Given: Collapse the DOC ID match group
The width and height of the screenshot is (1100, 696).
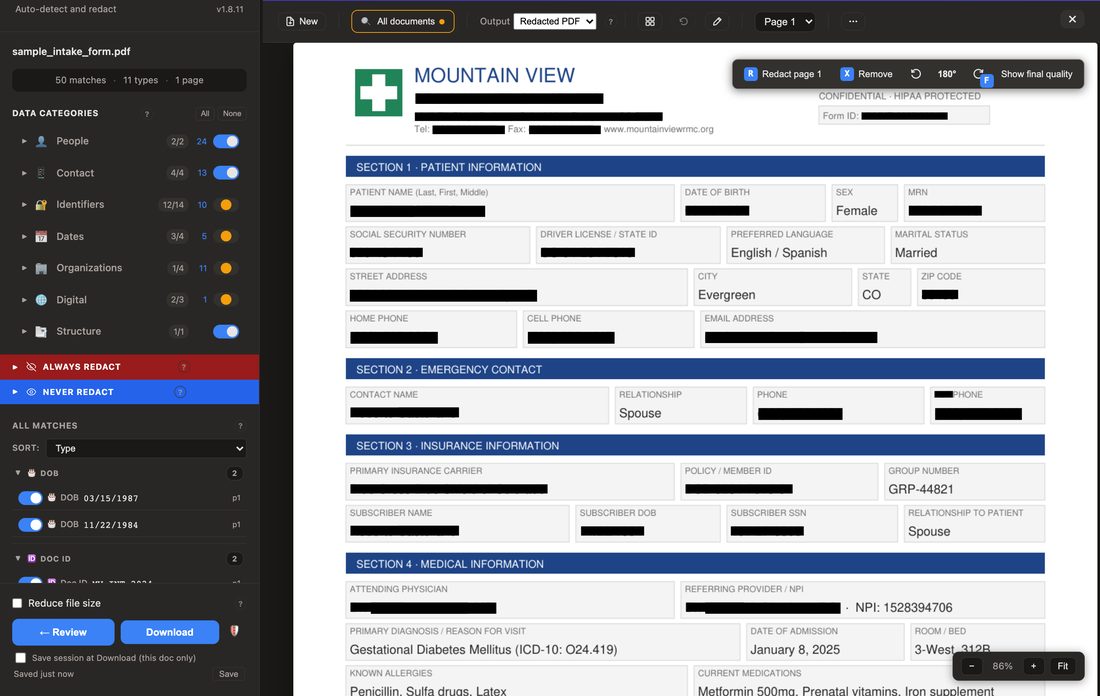Looking at the screenshot, I should [x=18, y=558].
